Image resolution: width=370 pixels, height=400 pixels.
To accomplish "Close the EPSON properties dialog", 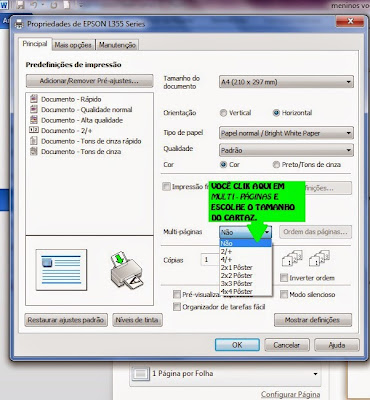I will click(x=350, y=22).
